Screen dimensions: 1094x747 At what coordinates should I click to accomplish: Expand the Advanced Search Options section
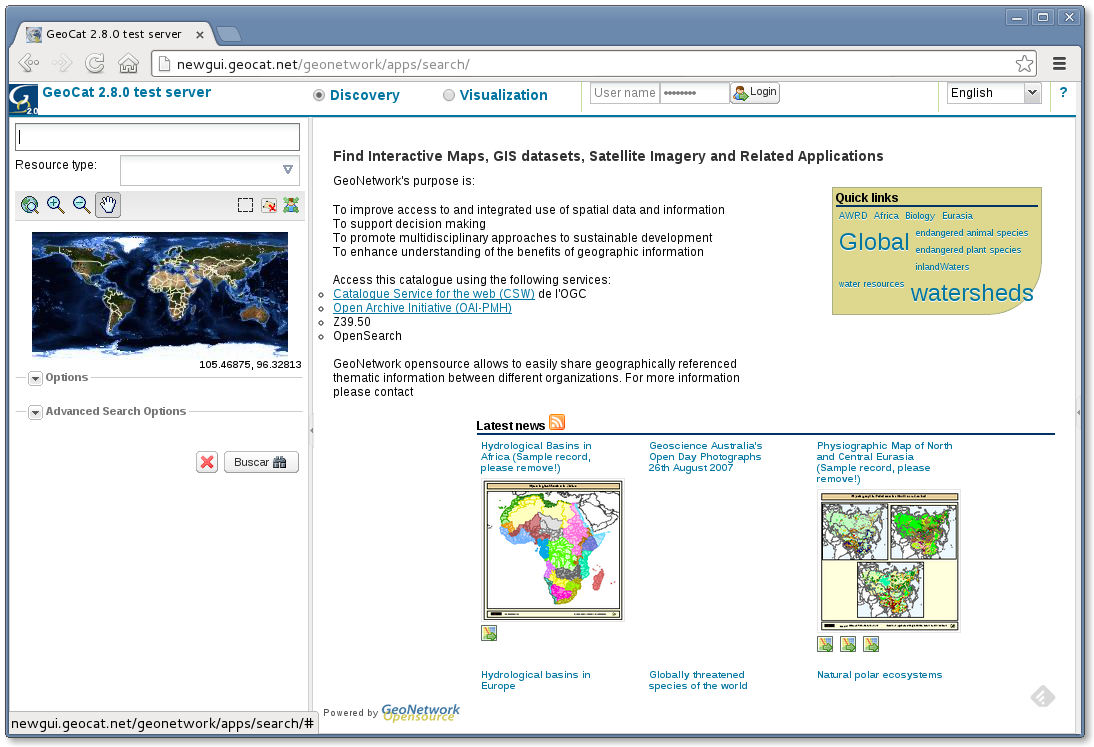35,412
